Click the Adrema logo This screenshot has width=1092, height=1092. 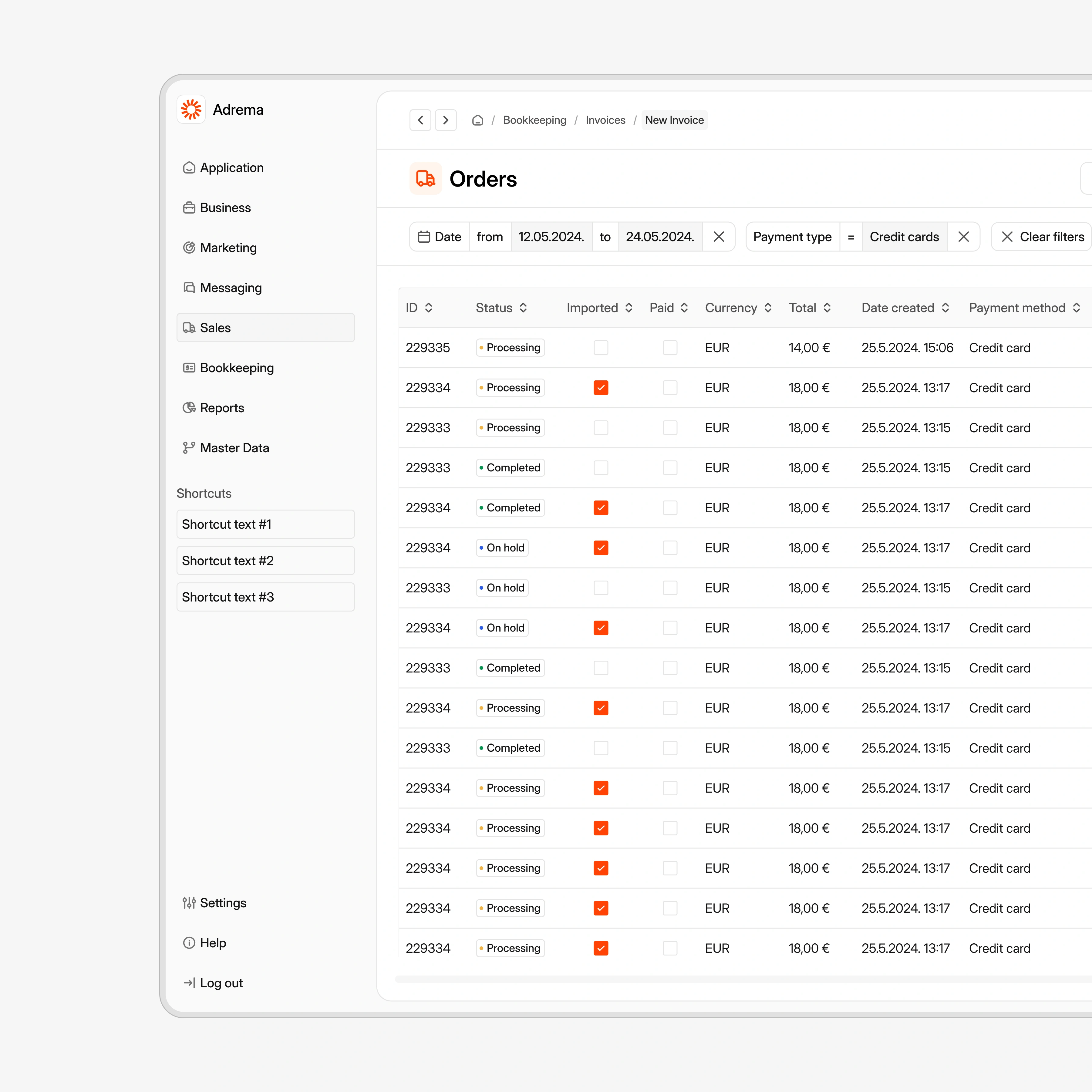click(191, 109)
